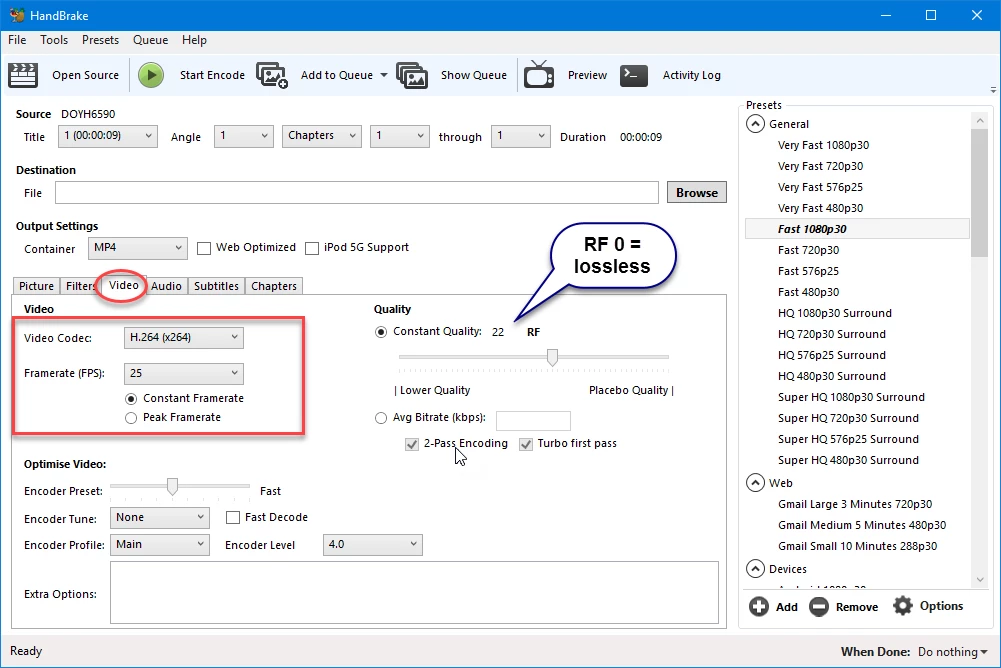Select the Very Fast 1080p30 preset
Viewport: 1001px width, 668px height.
click(823, 145)
